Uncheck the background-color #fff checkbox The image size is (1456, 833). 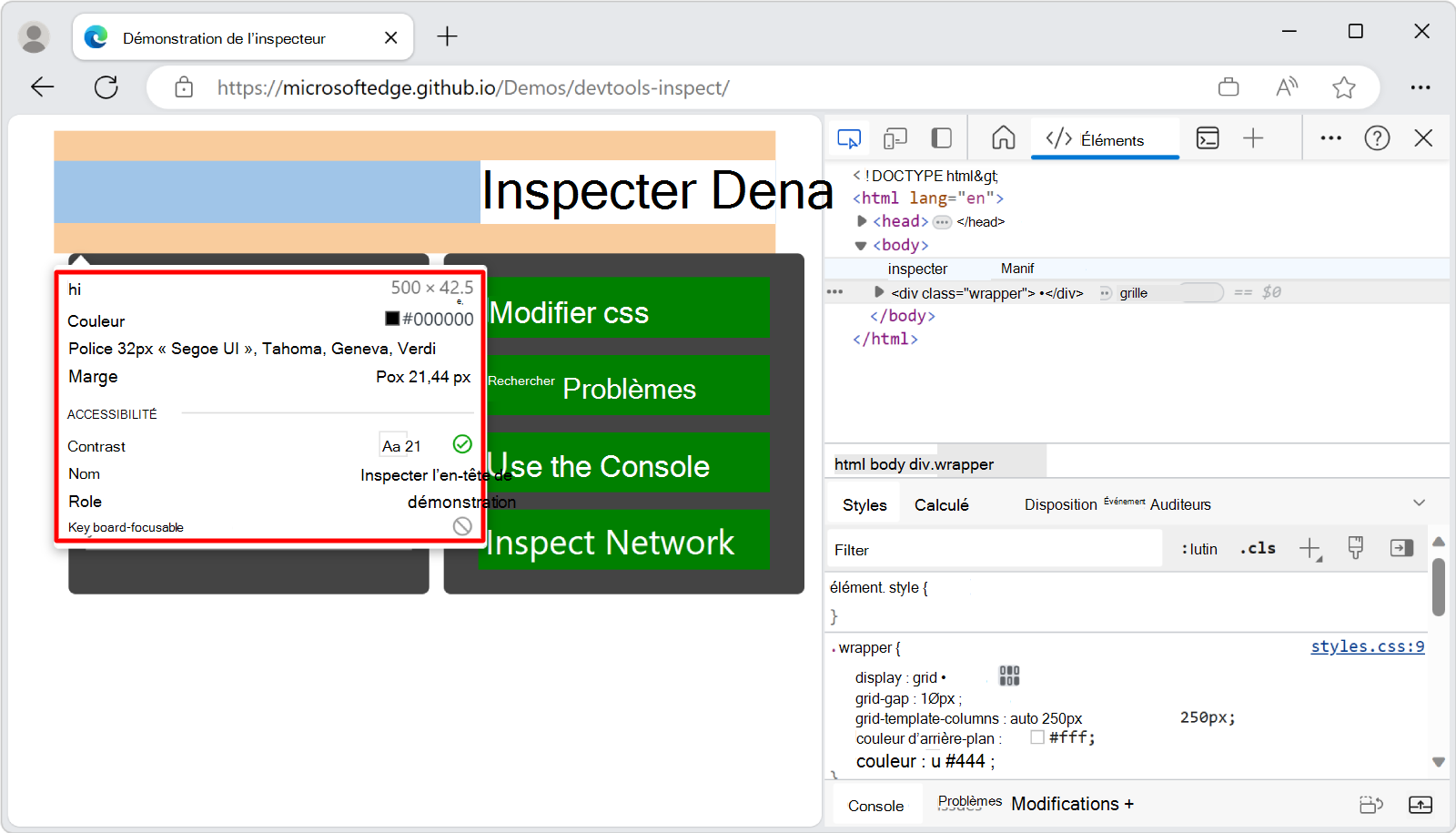(x=1036, y=737)
